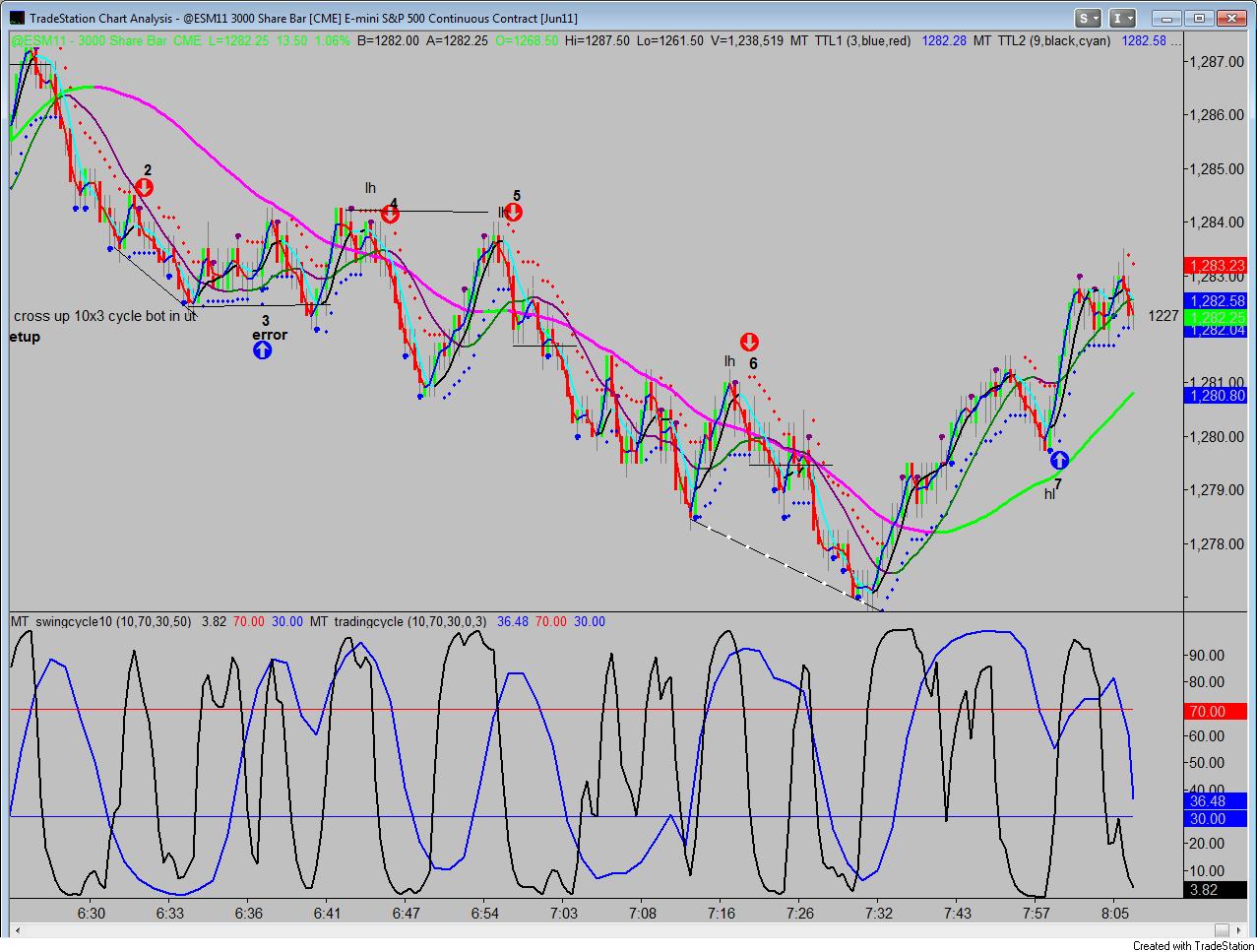The image size is (1257, 952).
Task: Close the Chart Analysis window
Action: click(1232, 18)
